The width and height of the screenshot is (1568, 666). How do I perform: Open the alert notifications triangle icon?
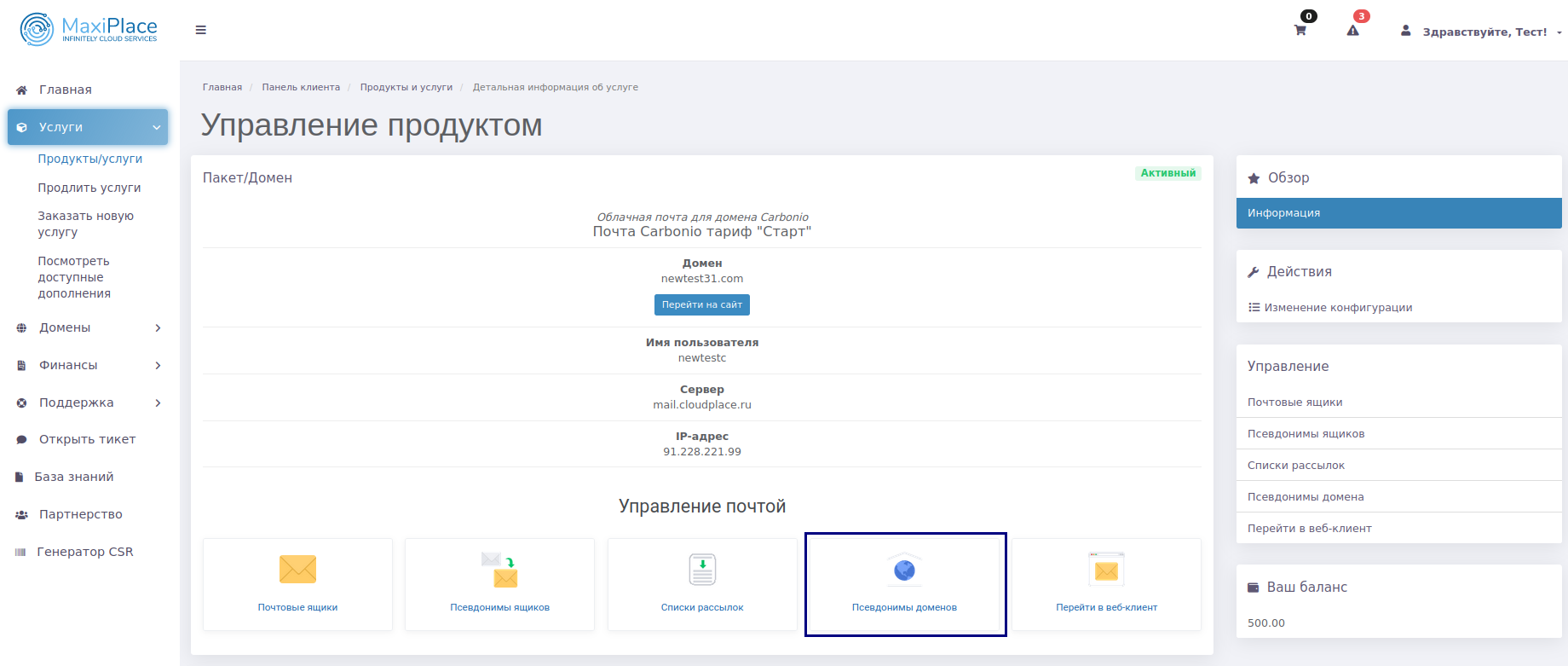pos(1352,31)
